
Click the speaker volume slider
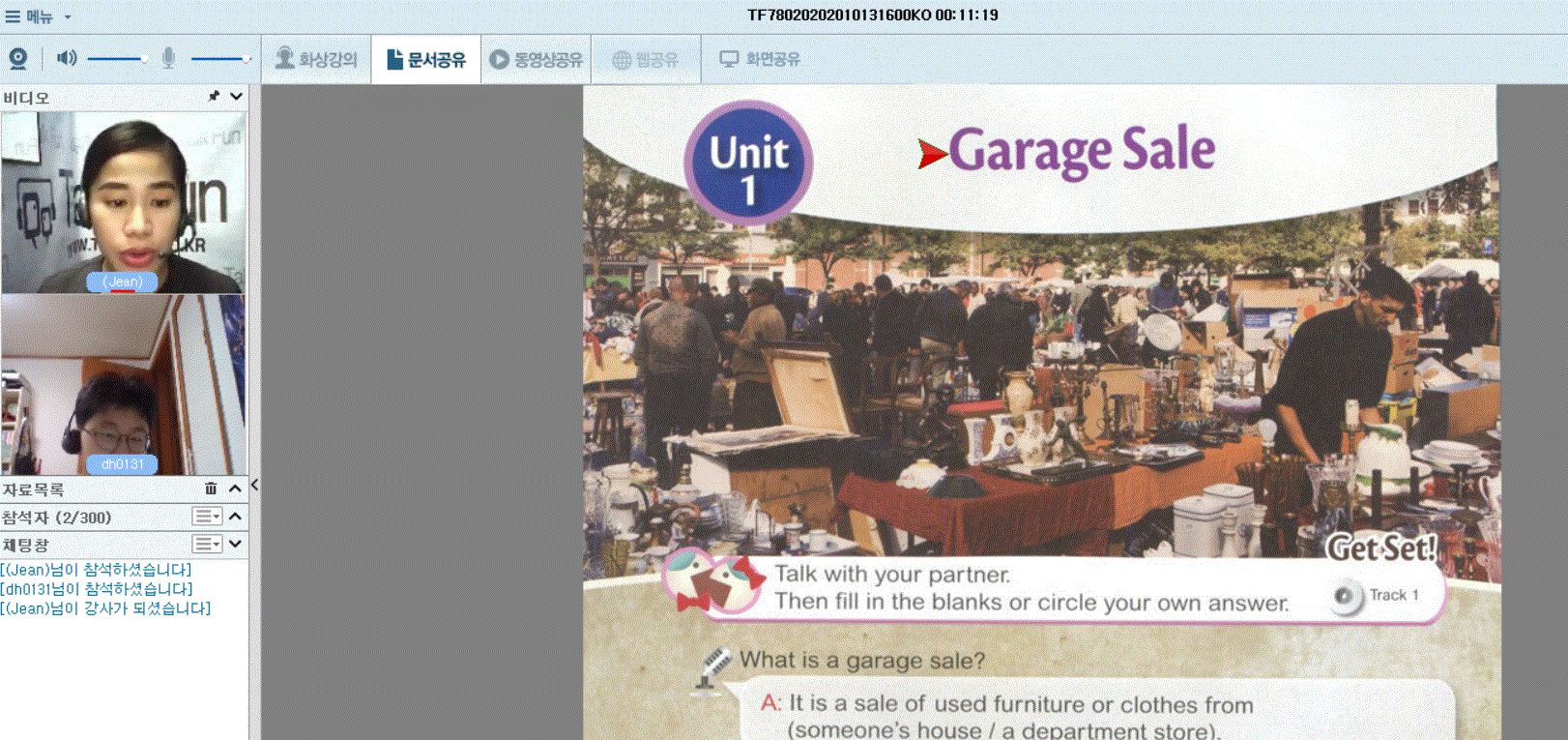(116, 59)
